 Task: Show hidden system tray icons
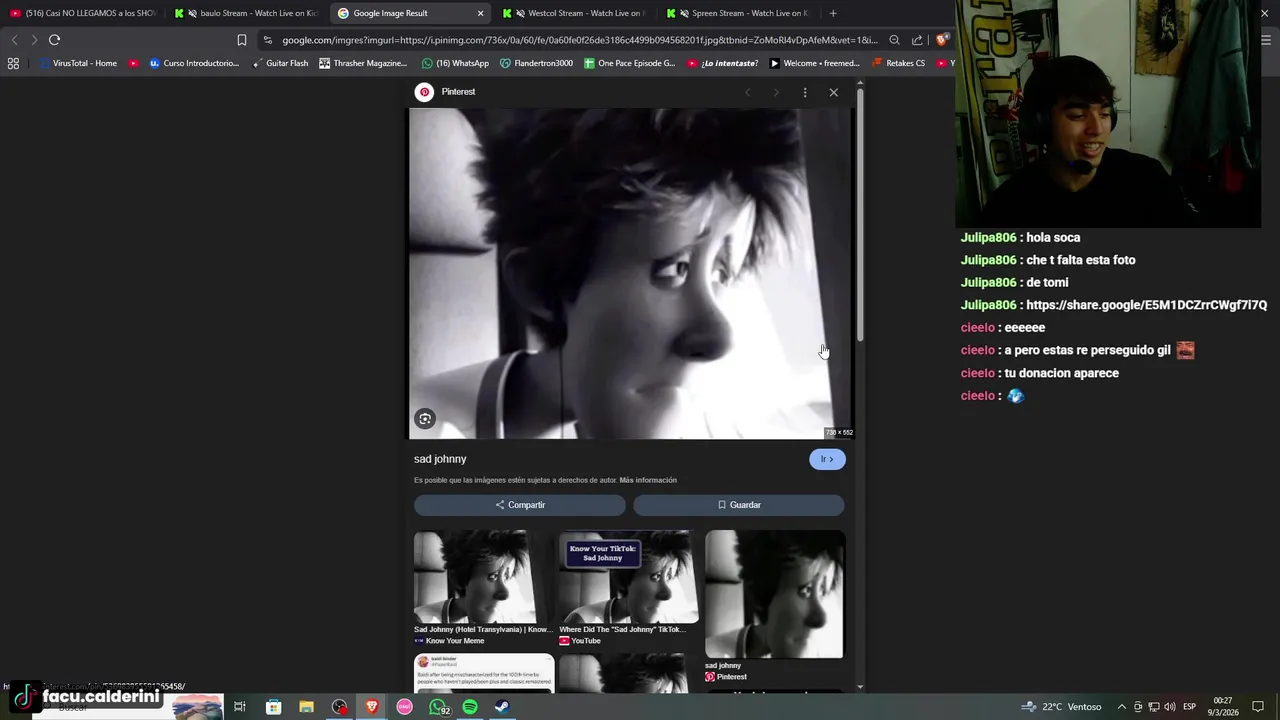[x=1121, y=707]
